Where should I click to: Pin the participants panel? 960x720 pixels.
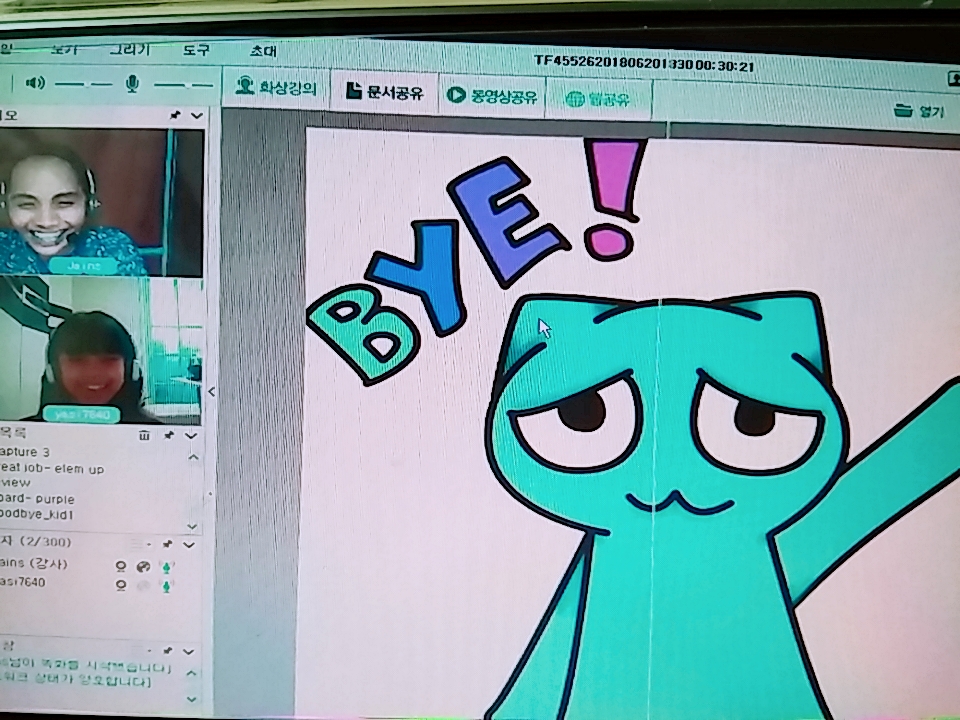point(168,544)
